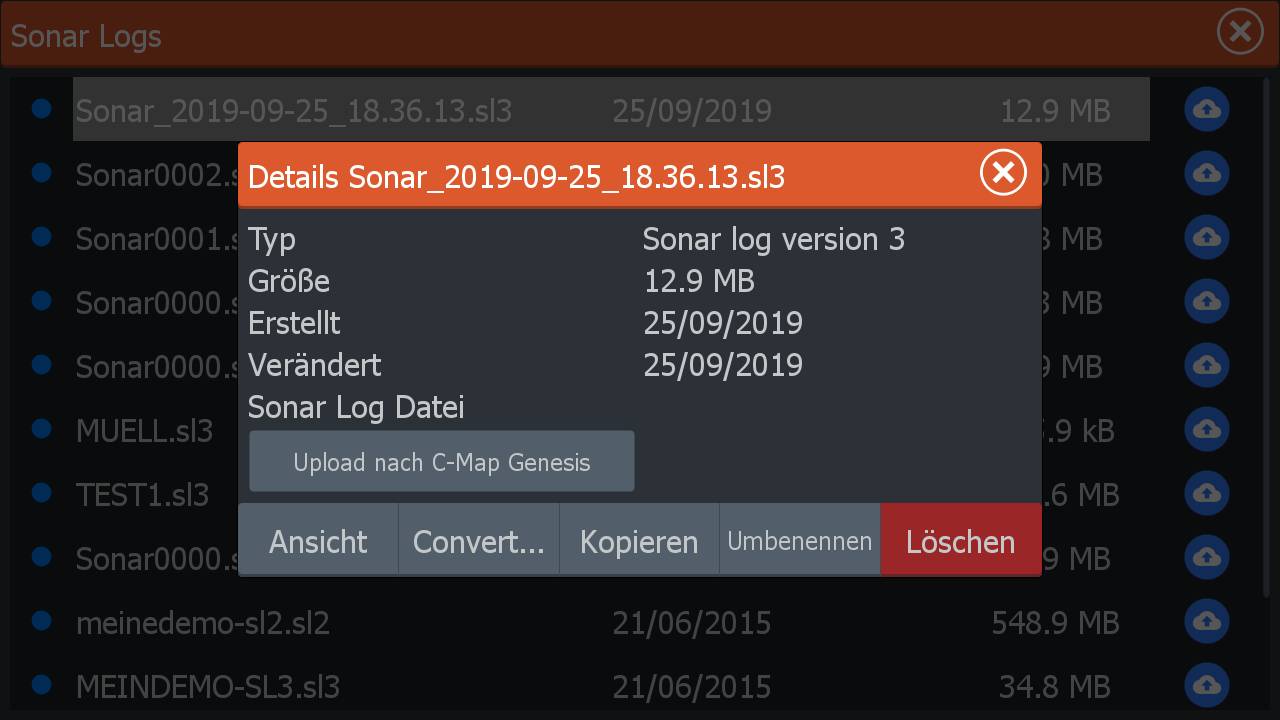The height and width of the screenshot is (720, 1280).
Task: Select the TEST1.sl3 log file
Action: point(143,495)
